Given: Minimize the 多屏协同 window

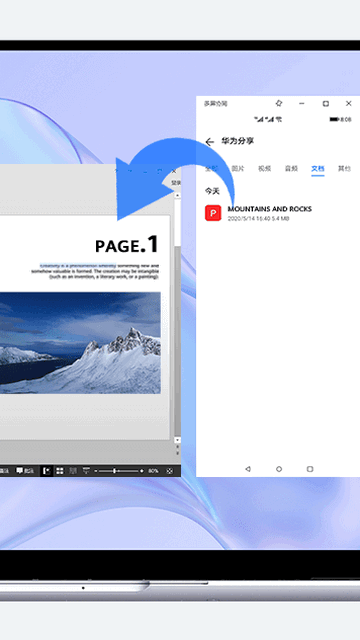Looking at the screenshot, I should pyautogui.click(x=302, y=104).
